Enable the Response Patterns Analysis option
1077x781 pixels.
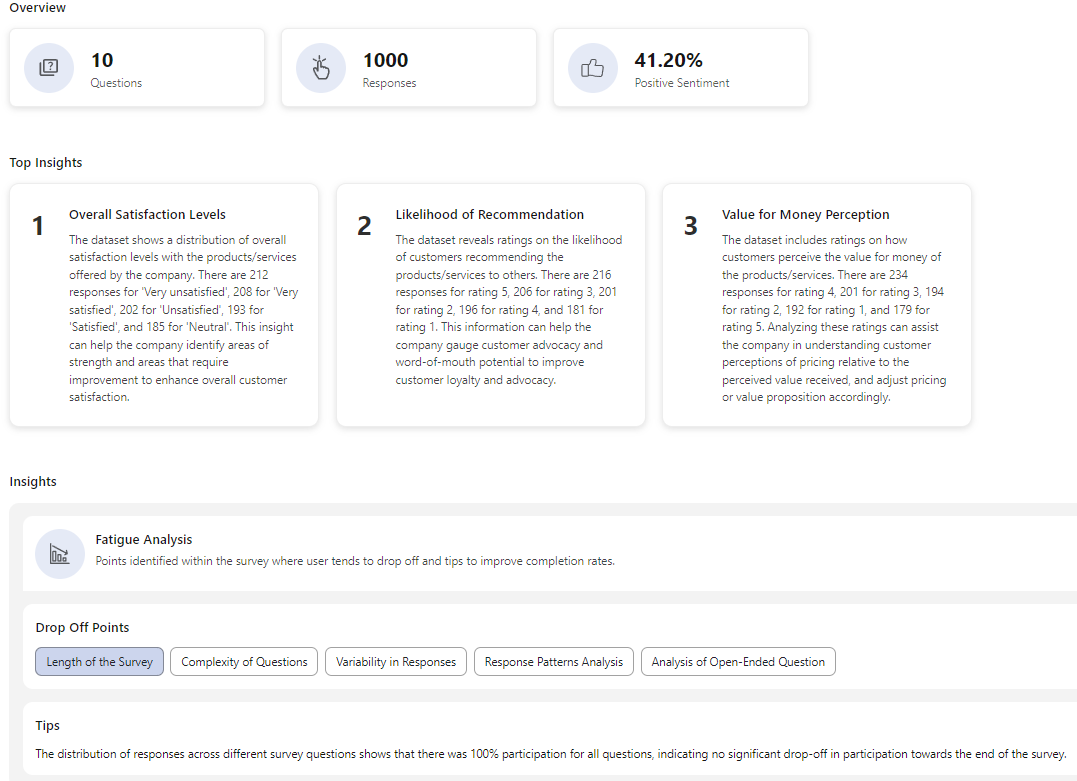click(553, 661)
